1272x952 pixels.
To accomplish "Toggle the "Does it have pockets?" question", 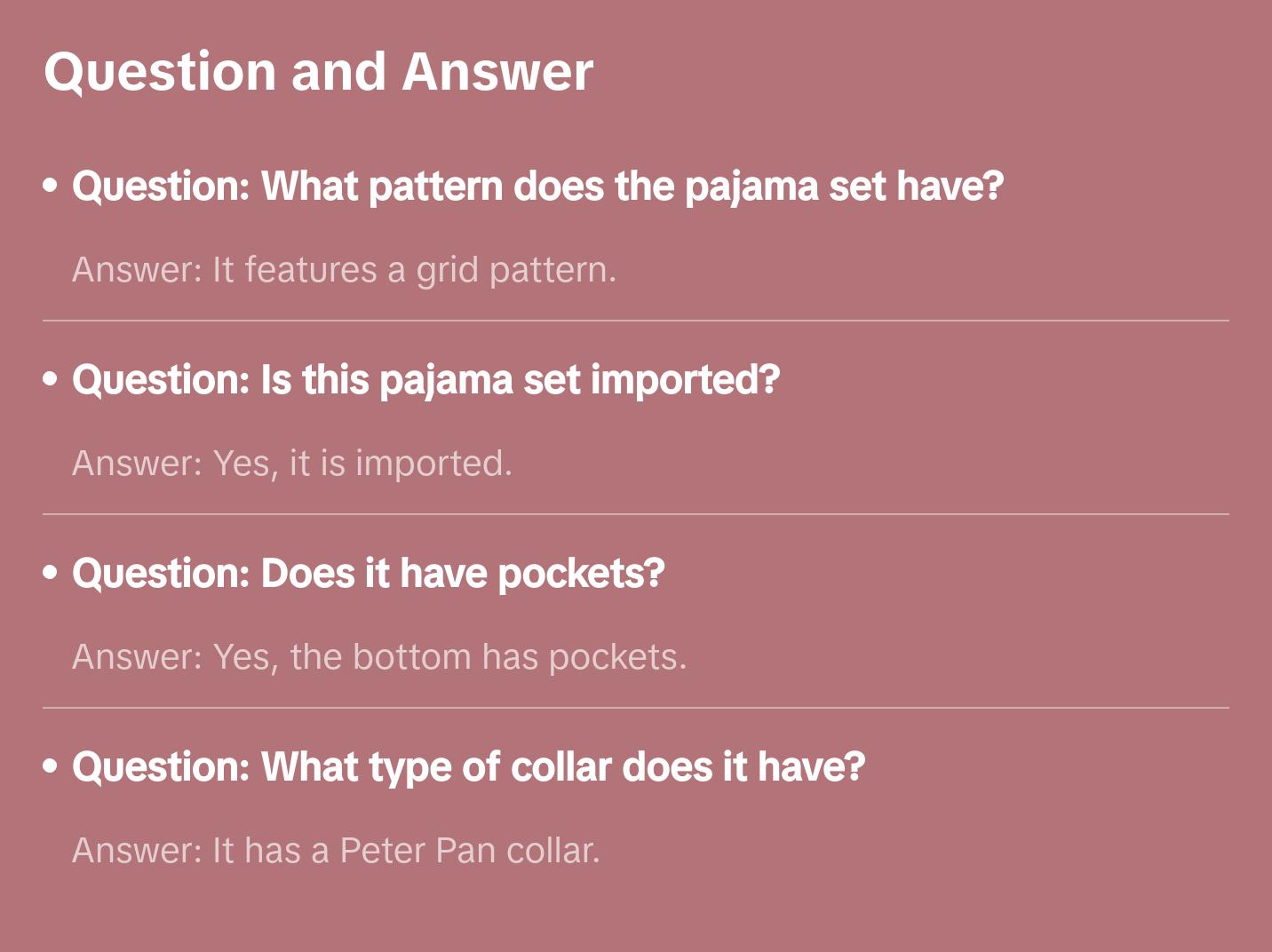I will (368, 574).
